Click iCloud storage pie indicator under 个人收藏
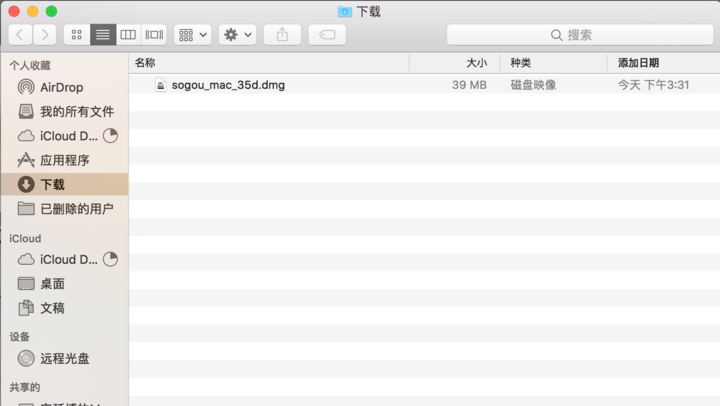Image resolution: width=720 pixels, height=406 pixels. pos(110,135)
